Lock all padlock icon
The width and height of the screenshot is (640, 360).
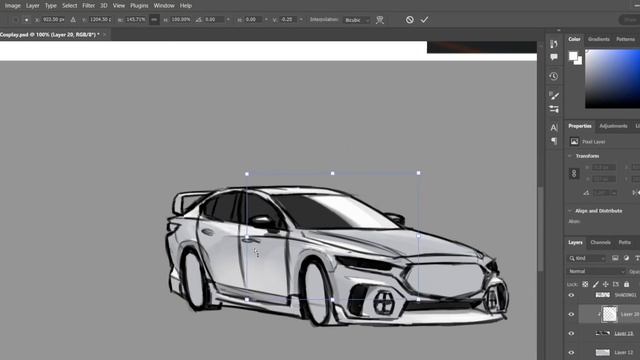pos(627,284)
